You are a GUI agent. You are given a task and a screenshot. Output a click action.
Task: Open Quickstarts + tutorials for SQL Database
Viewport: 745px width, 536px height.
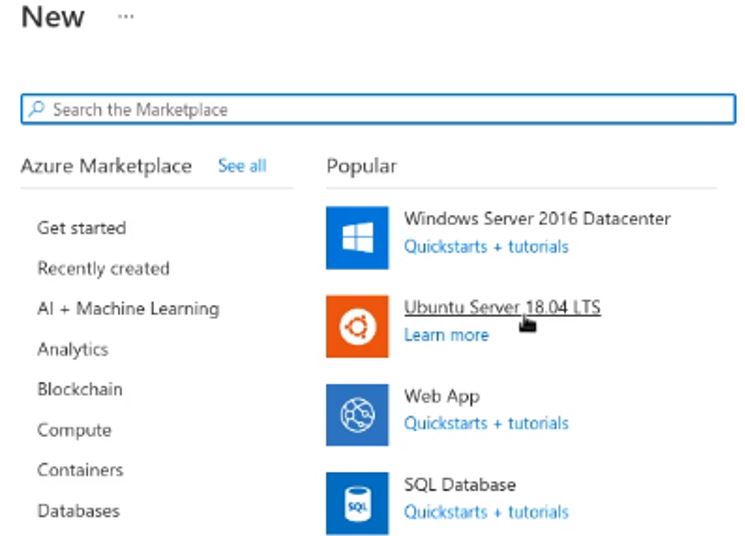(486, 512)
